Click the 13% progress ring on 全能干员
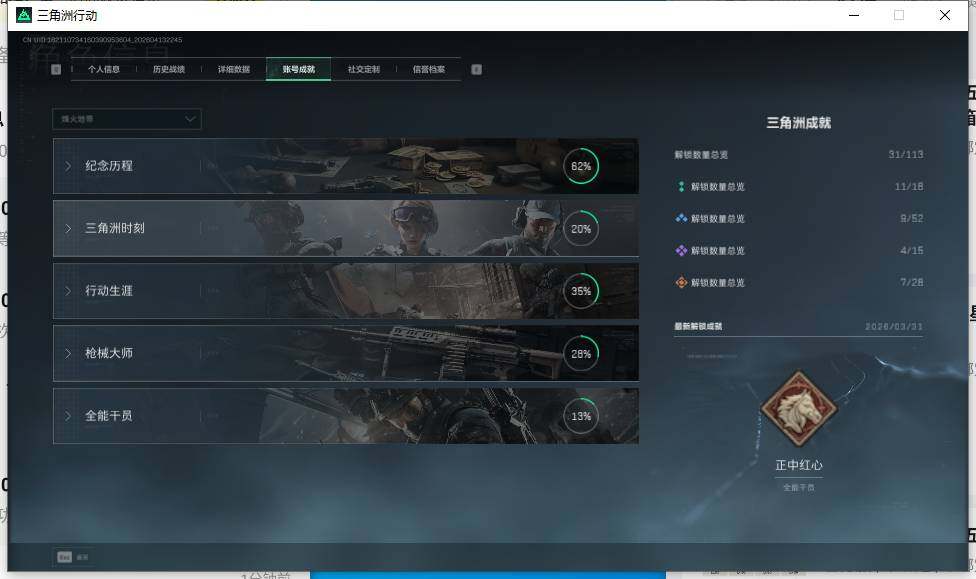The height and width of the screenshot is (579, 976). 581,416
